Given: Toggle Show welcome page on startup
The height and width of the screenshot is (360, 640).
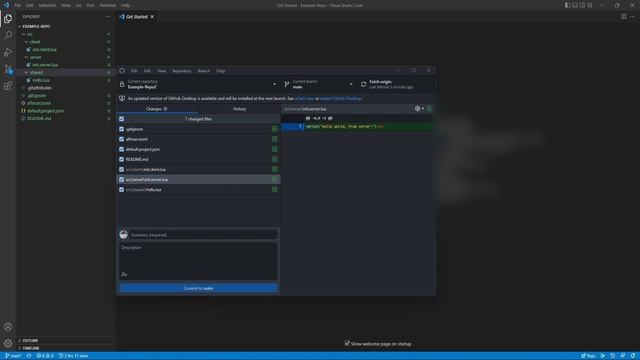Looking at the screenshot, I should pyautogui.click(x=347, y=343).
